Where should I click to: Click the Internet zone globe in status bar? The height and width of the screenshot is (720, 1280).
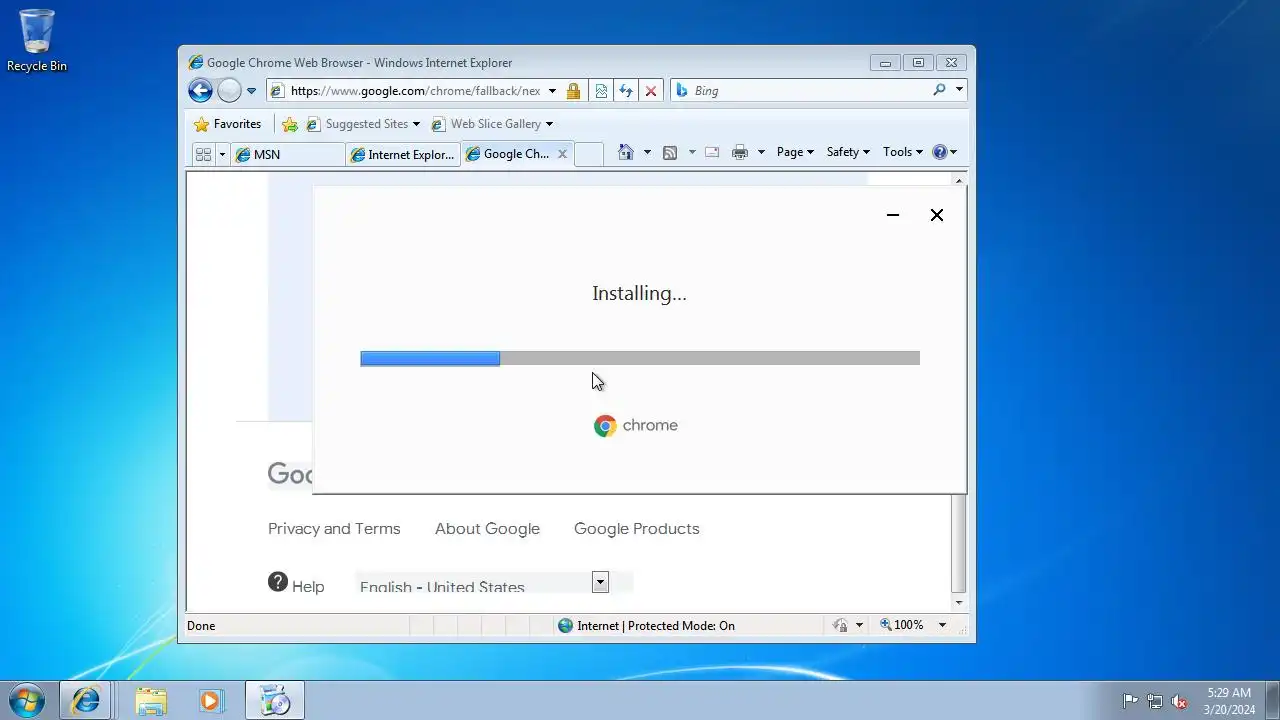(565, 626)
